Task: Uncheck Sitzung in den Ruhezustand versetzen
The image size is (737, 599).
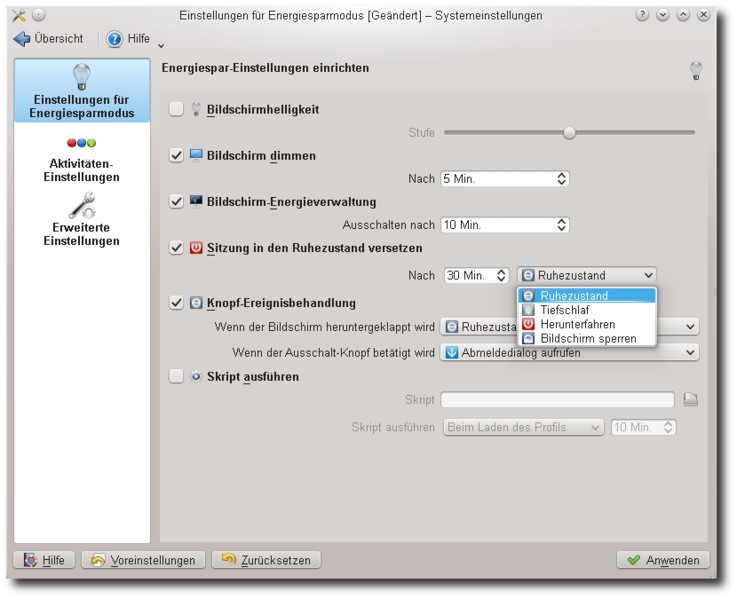Action: [176, 247]
